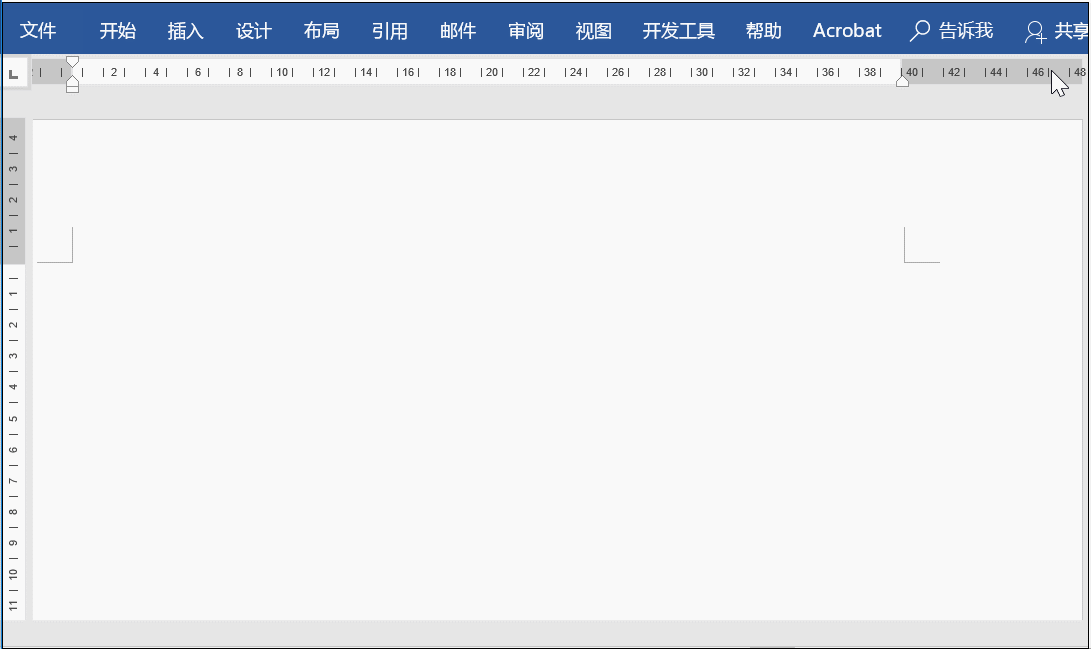Open the 文件 (File) menu
Screen dimensions: 1091x649
click(x=39, y=30)
